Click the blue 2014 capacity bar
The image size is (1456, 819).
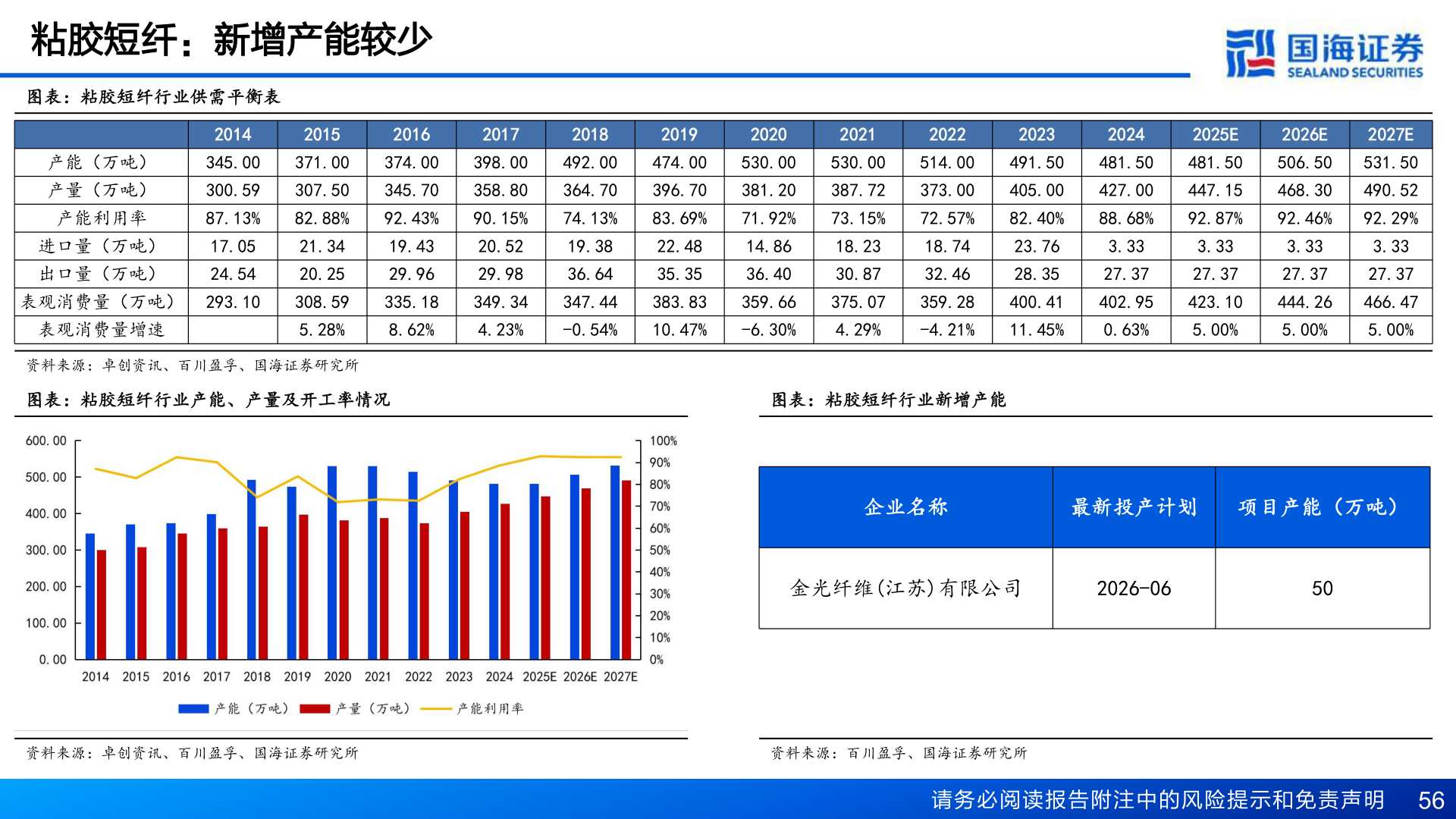(90, 596)
